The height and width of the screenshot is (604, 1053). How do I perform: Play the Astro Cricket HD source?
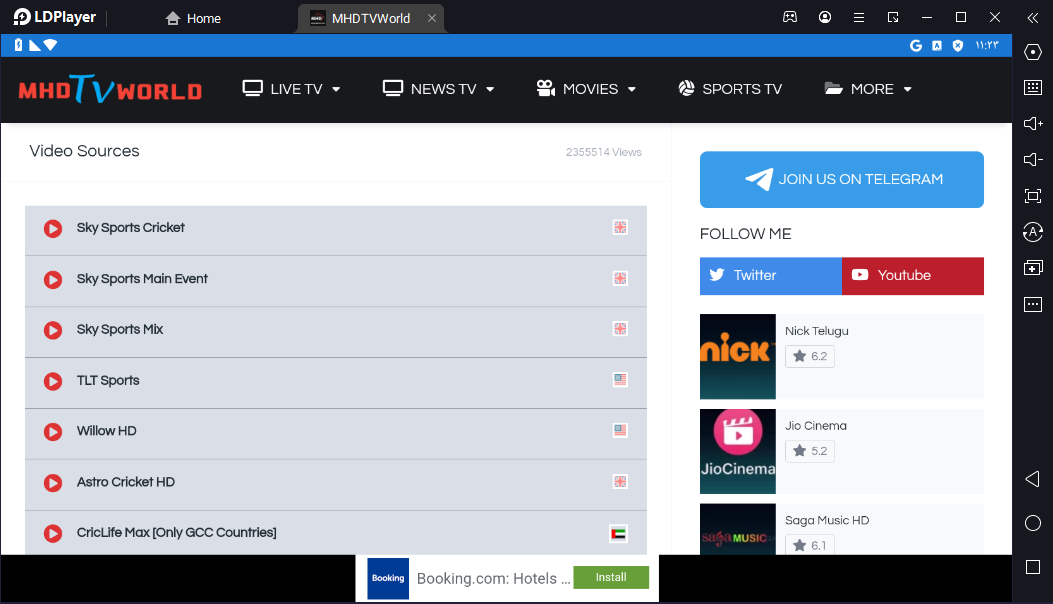tap(336, 485)
